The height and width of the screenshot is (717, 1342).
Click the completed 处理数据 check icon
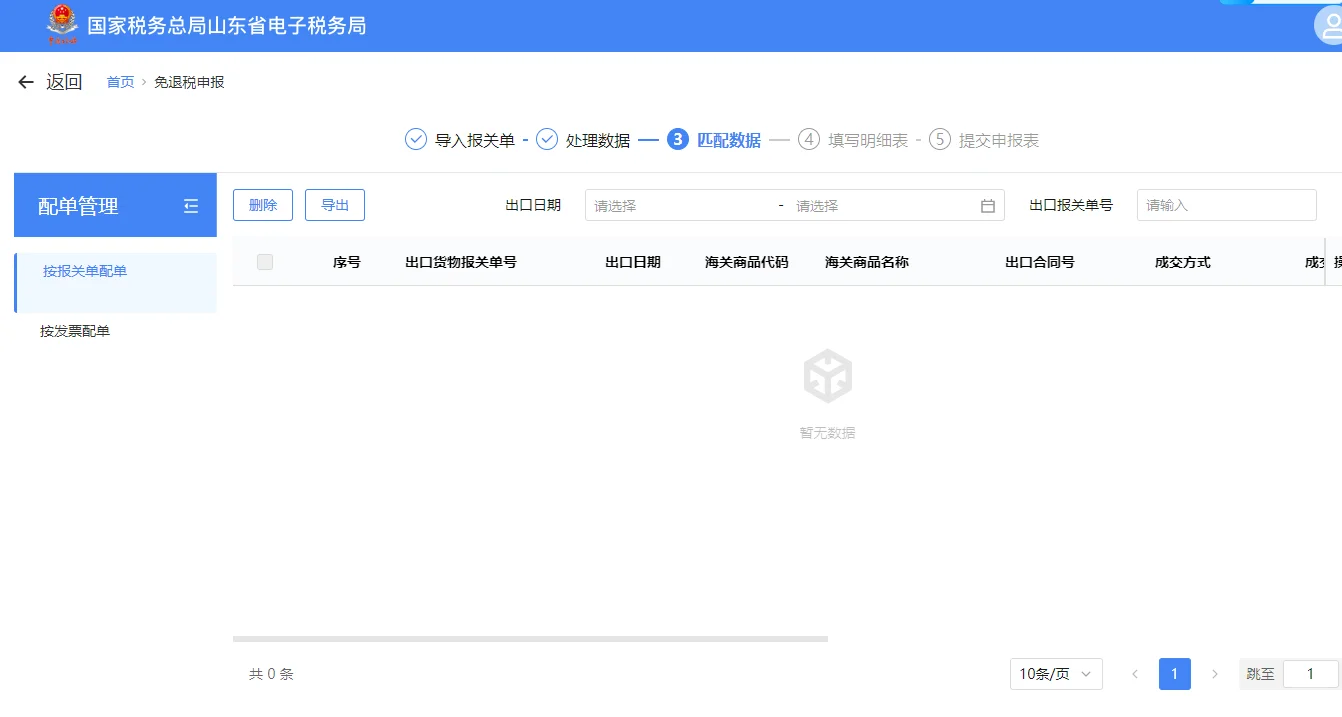(x=546, y=140)
